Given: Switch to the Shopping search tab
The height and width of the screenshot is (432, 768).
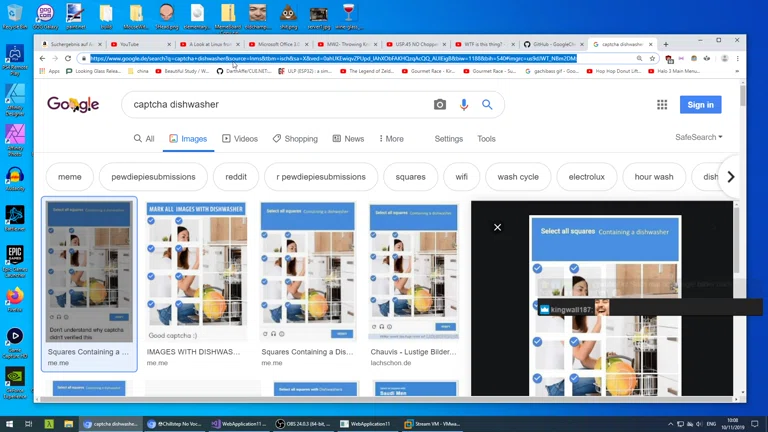Looking at the screenshot, I should pos(295,139).
